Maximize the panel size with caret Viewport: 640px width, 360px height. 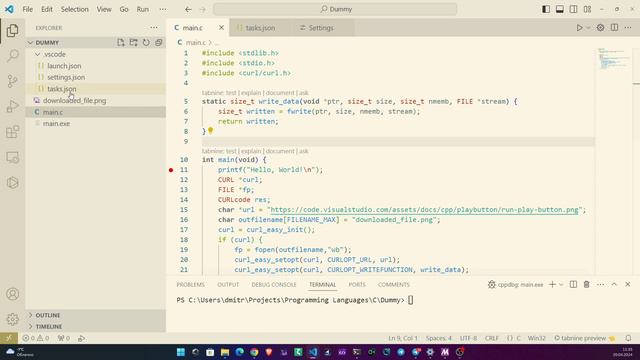click(x=614, y=284)
